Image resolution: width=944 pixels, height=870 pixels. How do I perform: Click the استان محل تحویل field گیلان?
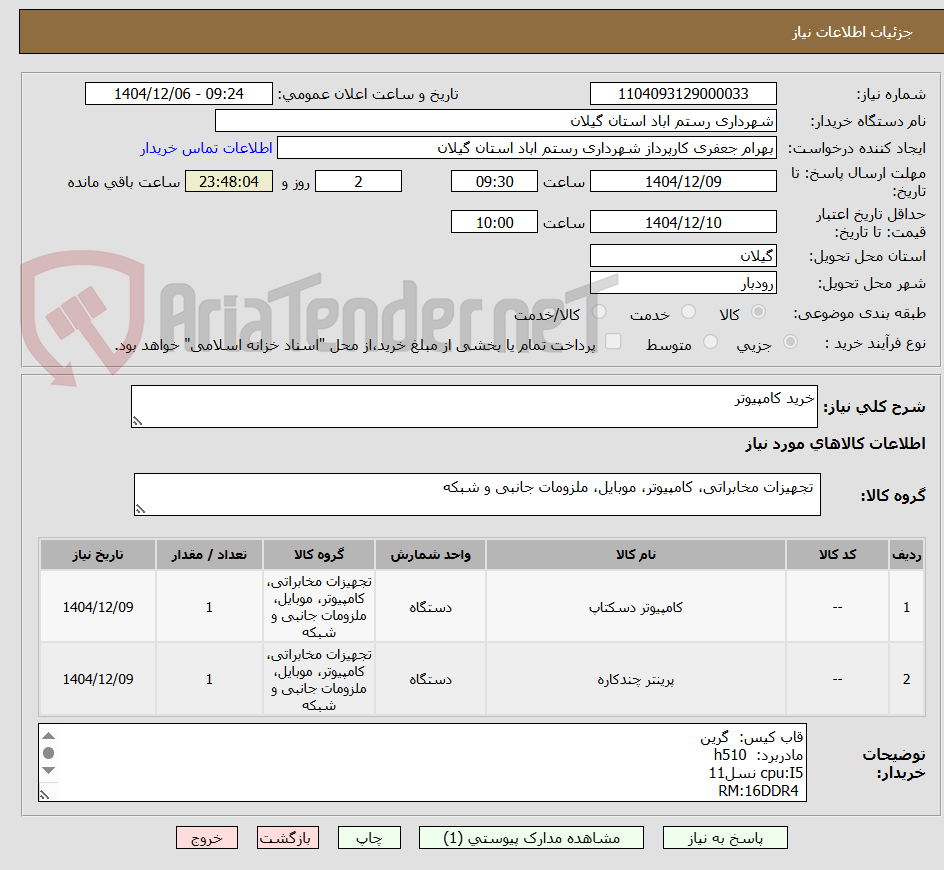click(x=683, y=256)
